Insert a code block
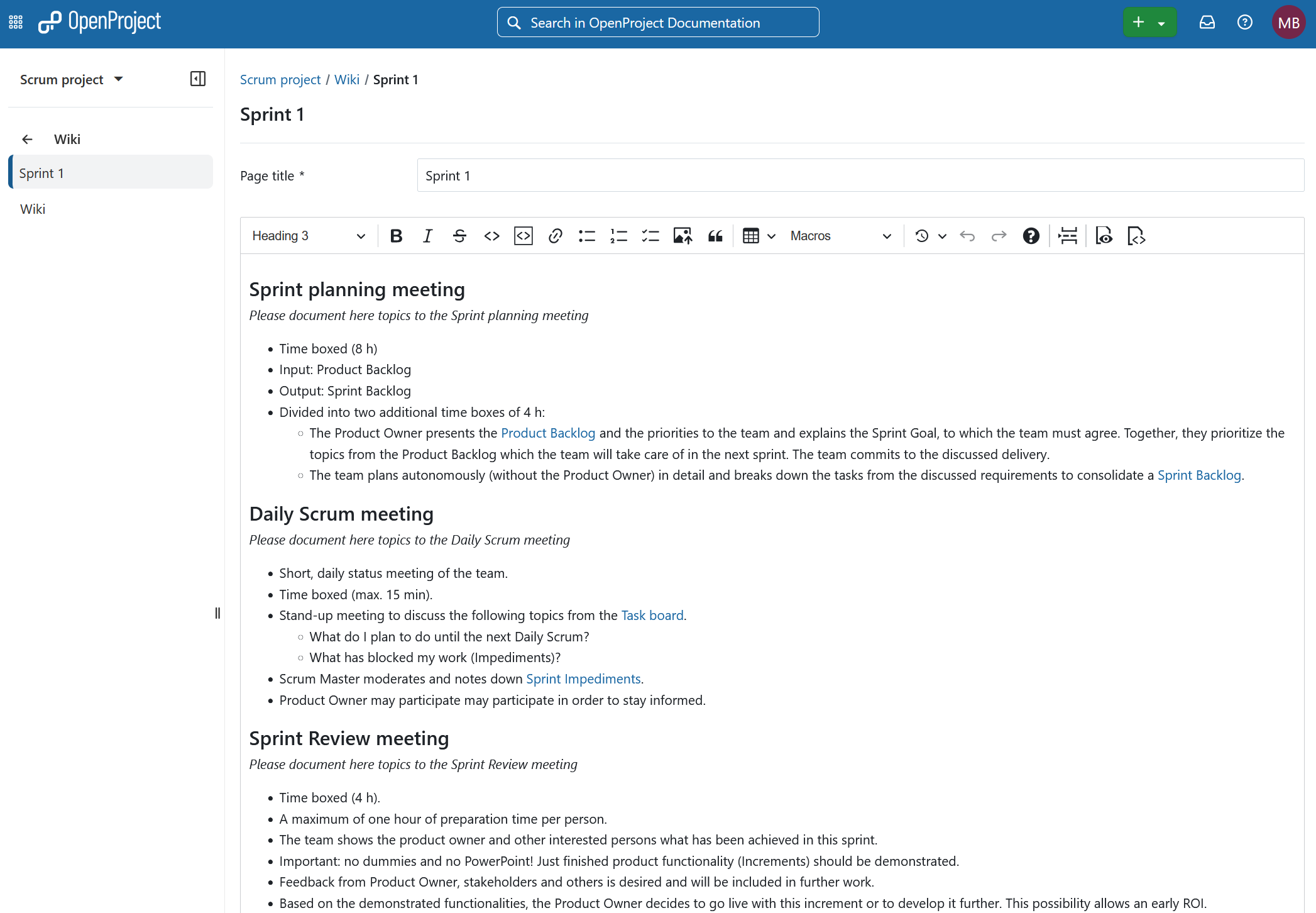1316x913 pixels. [x=523, y=236]
